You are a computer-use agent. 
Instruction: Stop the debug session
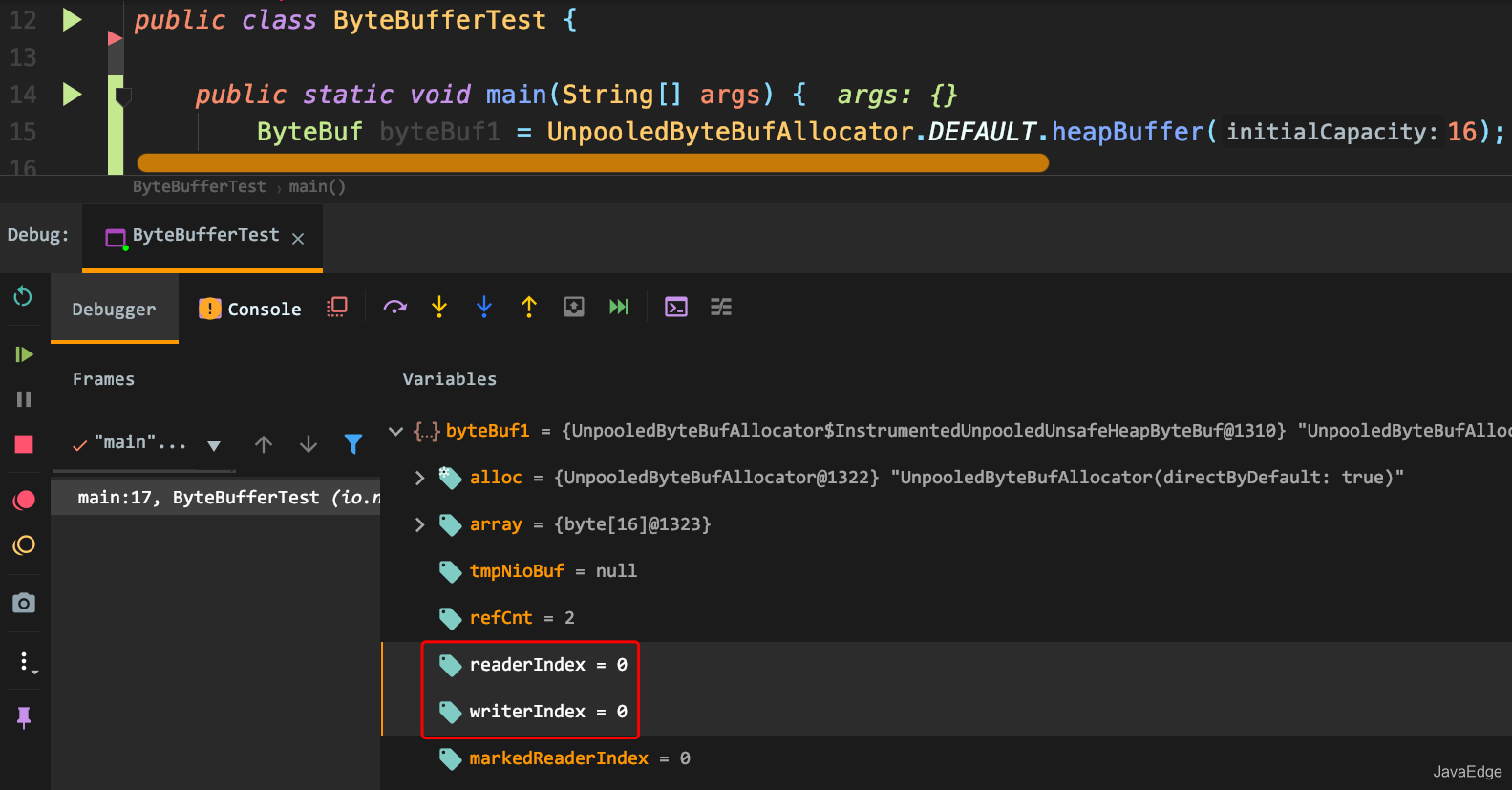[x=24, y=444]
